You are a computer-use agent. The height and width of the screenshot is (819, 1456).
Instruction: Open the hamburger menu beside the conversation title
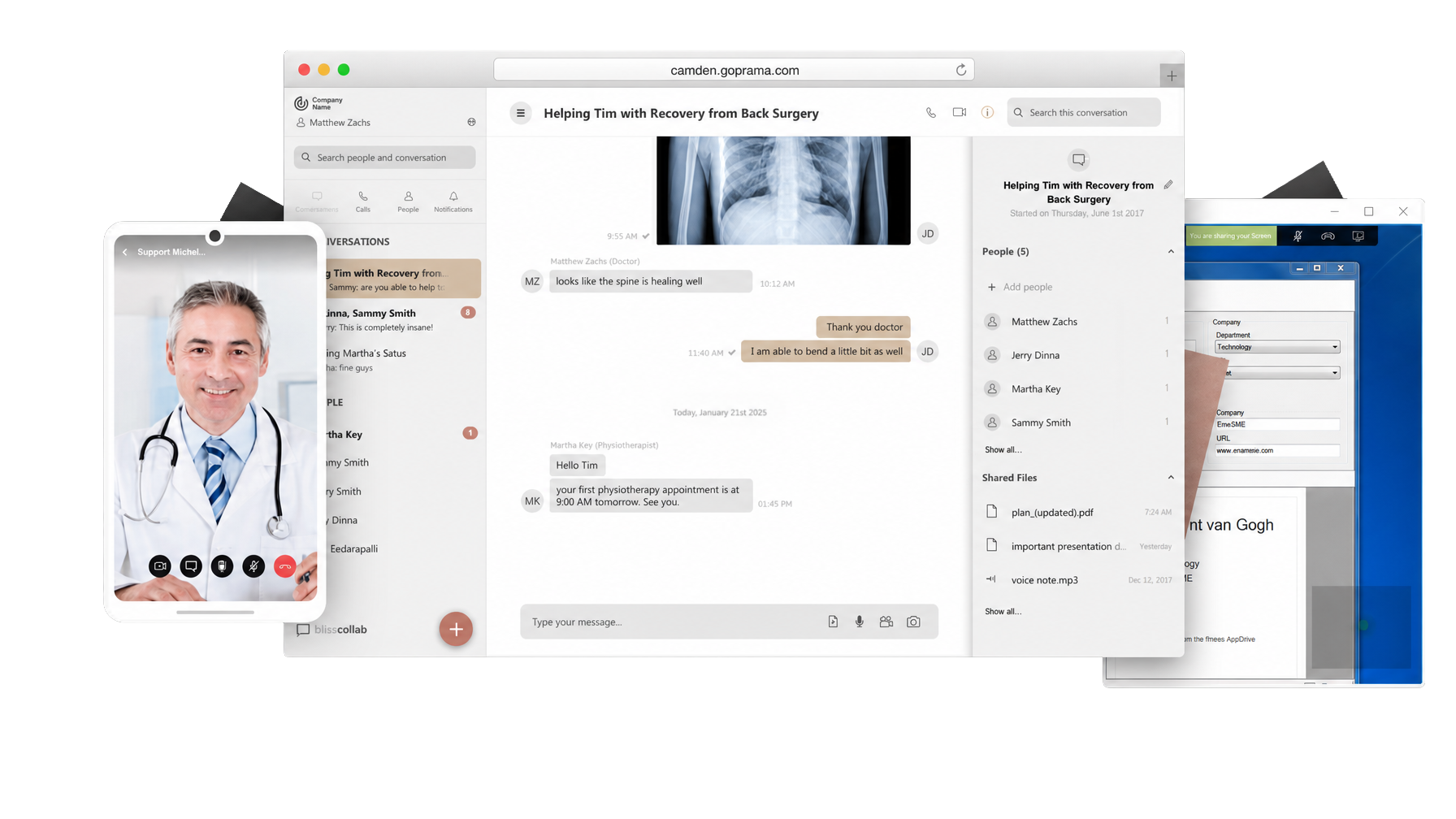[x=521, y=113]
